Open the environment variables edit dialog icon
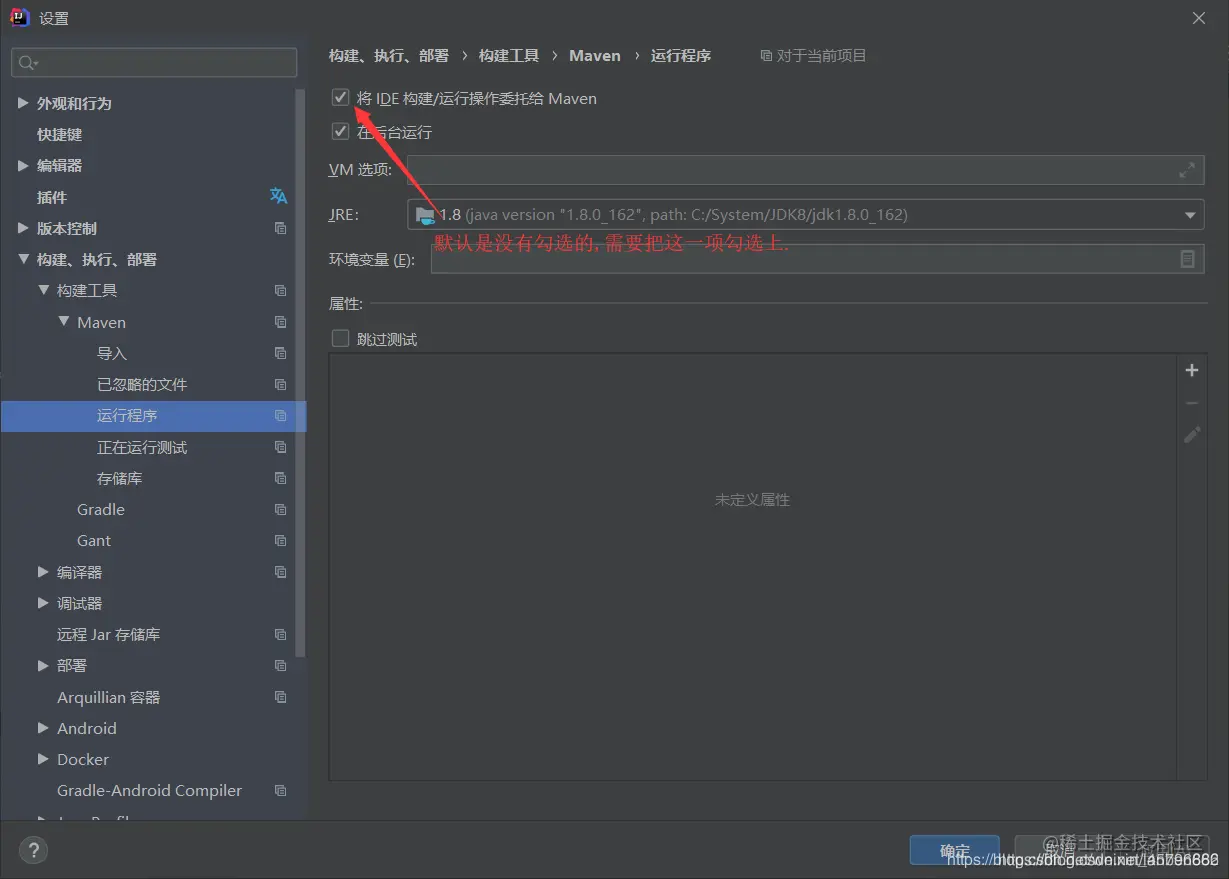1229x879 pixels. pos(1187,259)
